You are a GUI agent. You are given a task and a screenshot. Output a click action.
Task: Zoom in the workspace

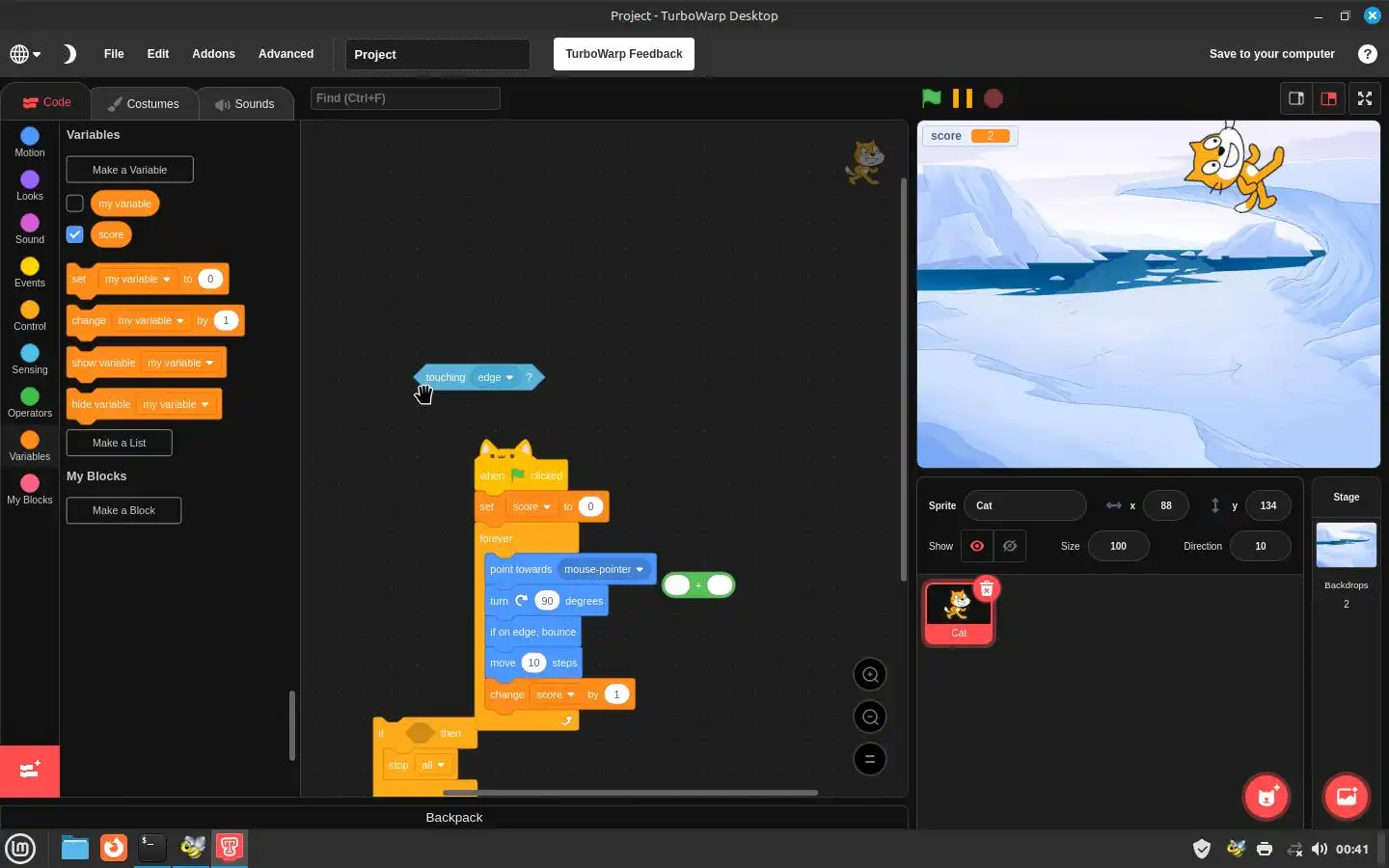870,674
